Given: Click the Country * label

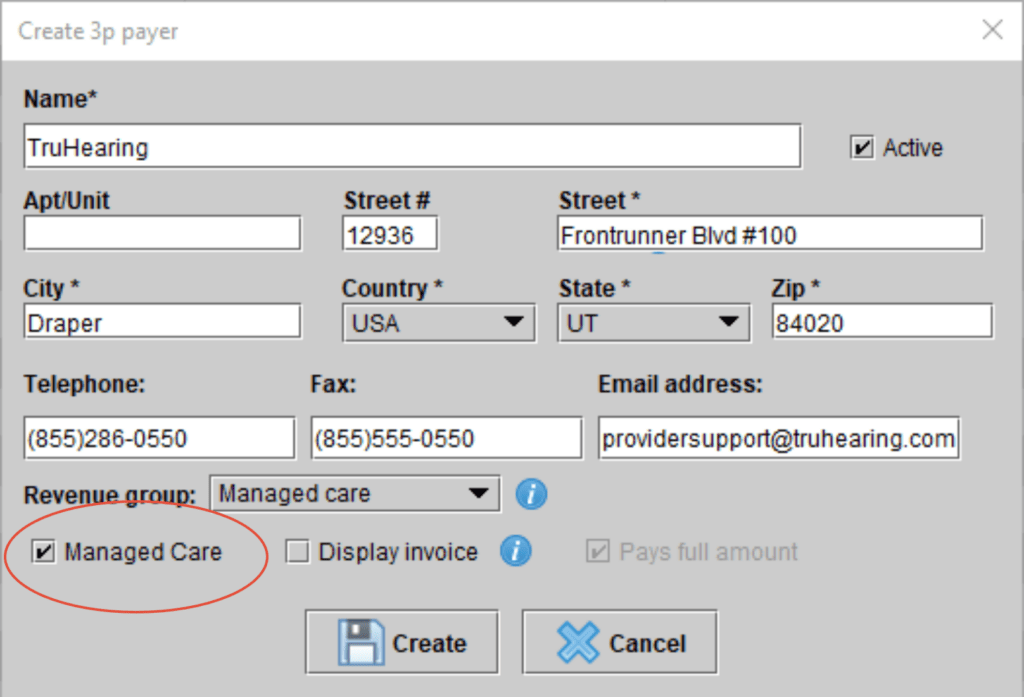Looking at the screenshot, I should [x=392, y=289].
